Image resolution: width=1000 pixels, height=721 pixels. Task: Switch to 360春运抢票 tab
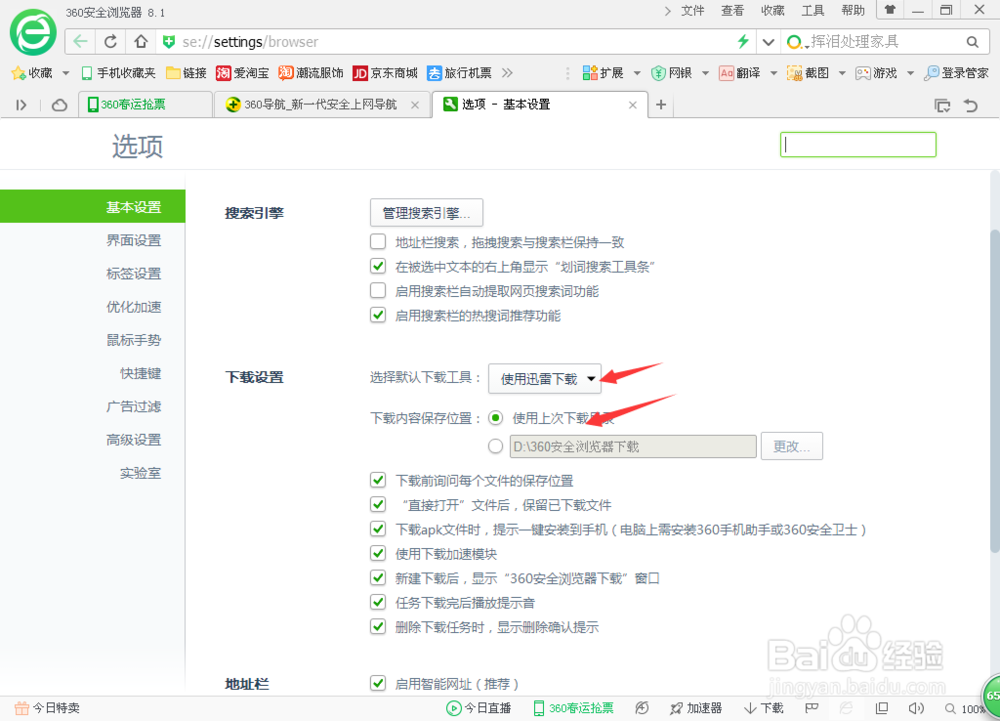point(145,105)
